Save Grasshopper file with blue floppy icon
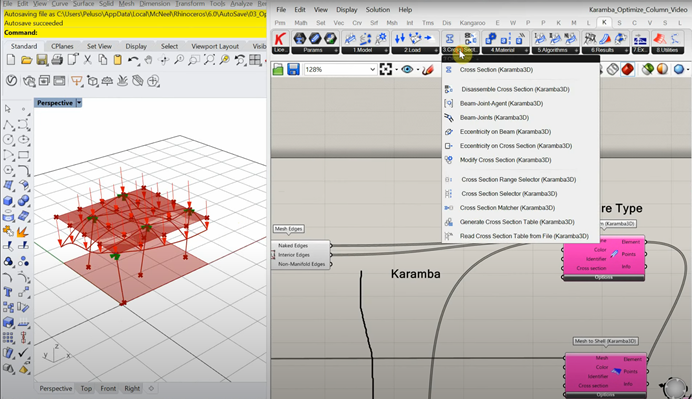 [293, 69]
